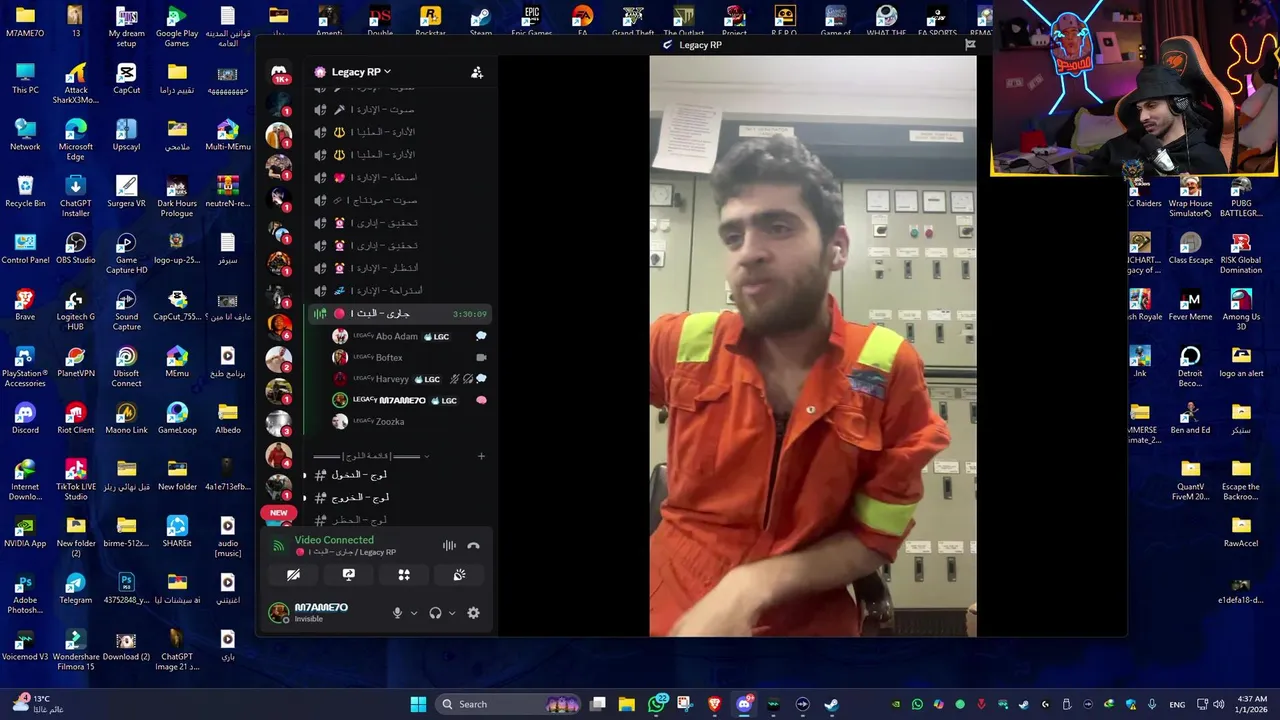Open M7AME7O user profile in panel
The width and height of the screenshot is (1280, 720).
click(322, 612)
